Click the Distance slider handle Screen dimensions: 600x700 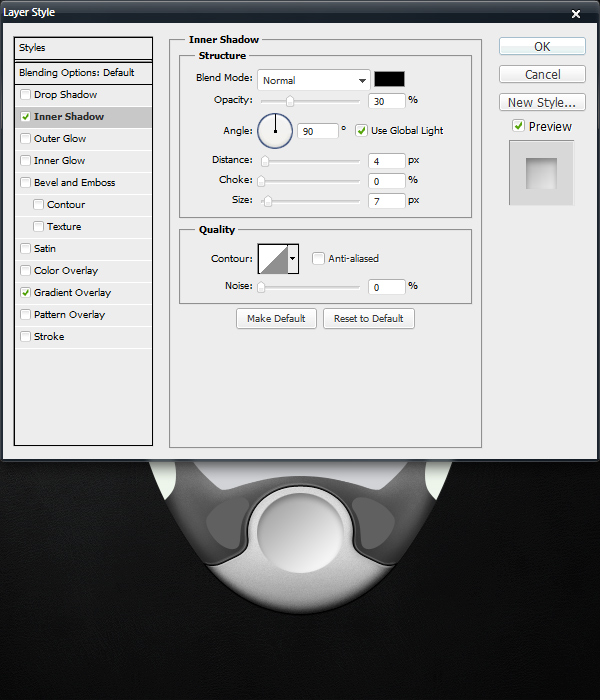point(265,161)
